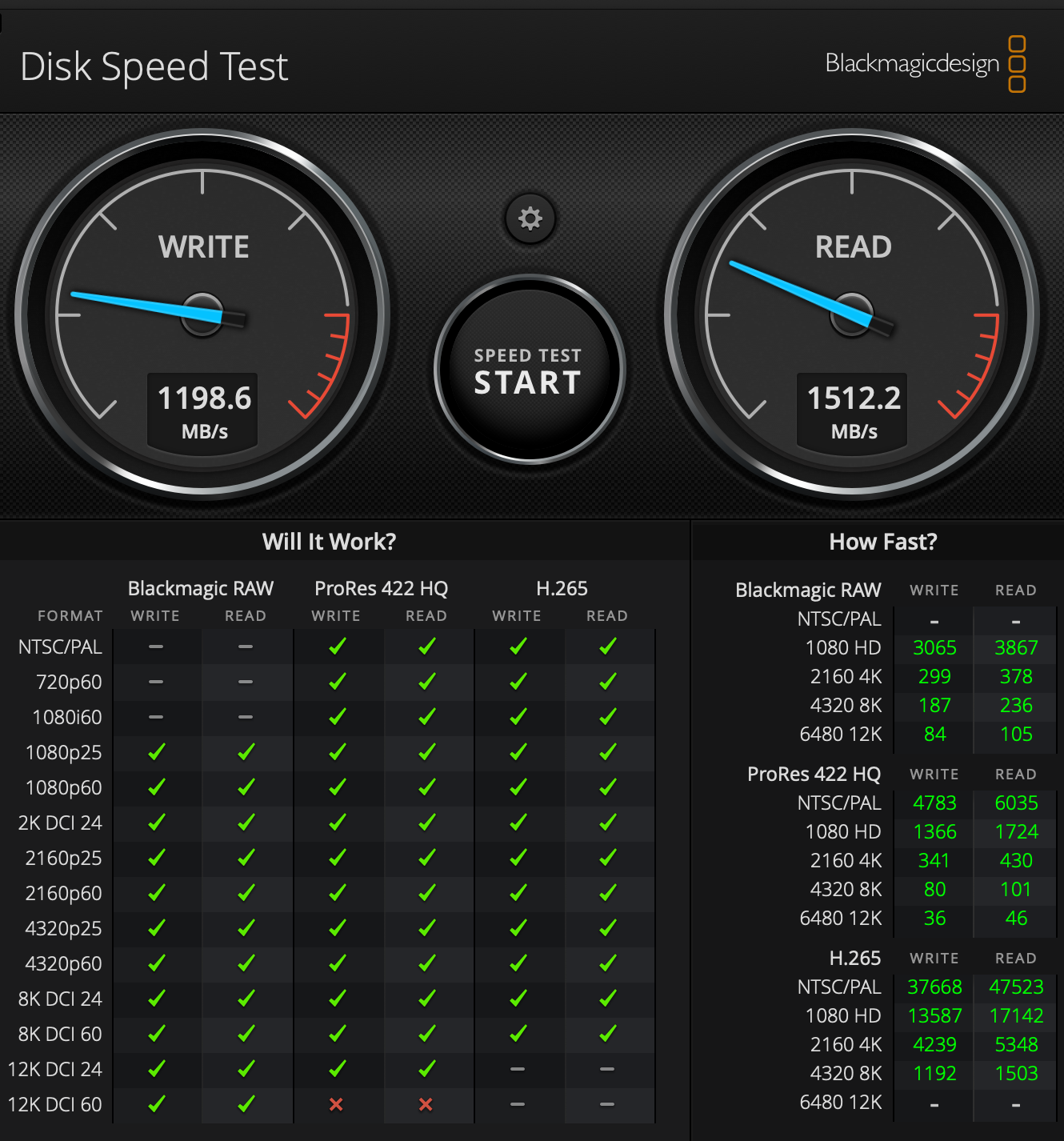Click the read speed value 1512.2 MB/s

tap(854, 411)
